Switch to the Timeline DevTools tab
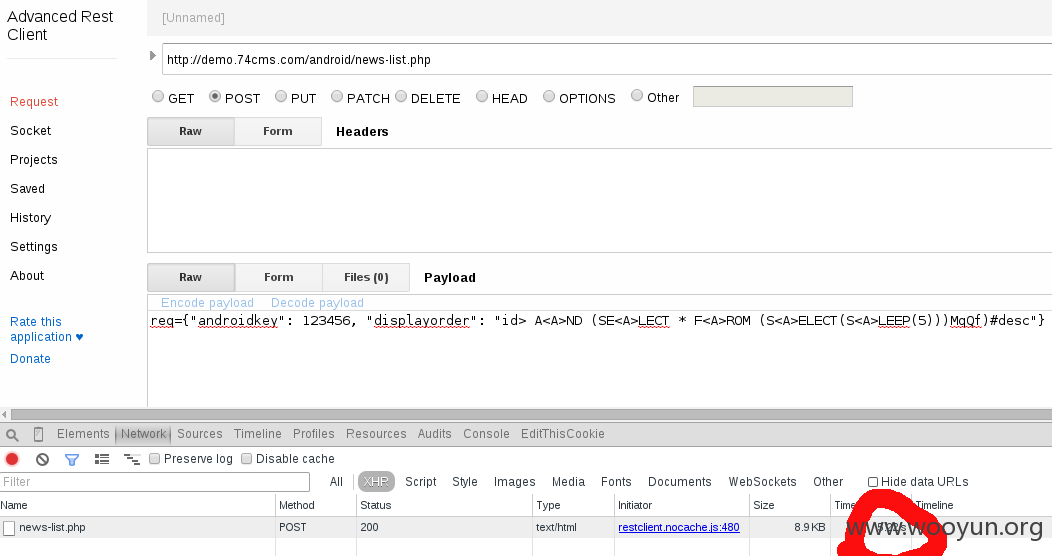The image size is (1052, 556). pos(258,434)
